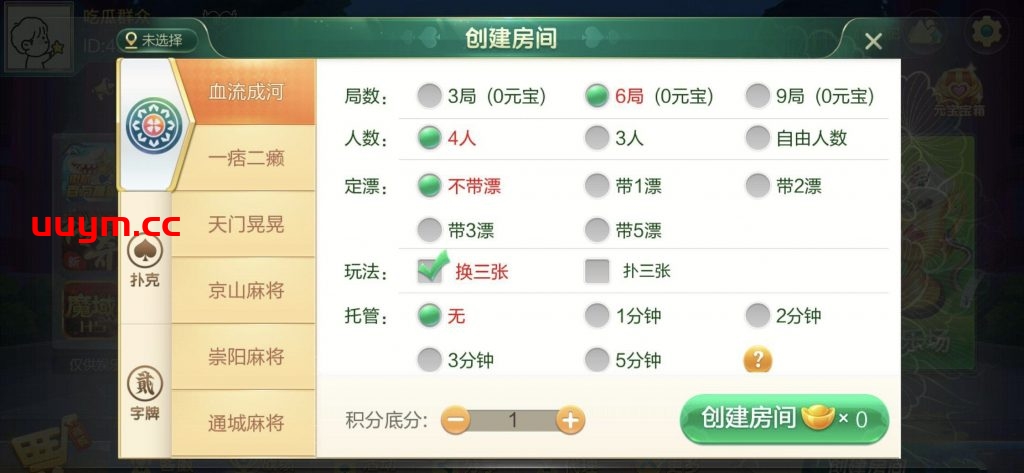The image size is (1024, 473).
Task: Switch to 一痞二癞 game tab
Action: (x=245, y=158)
